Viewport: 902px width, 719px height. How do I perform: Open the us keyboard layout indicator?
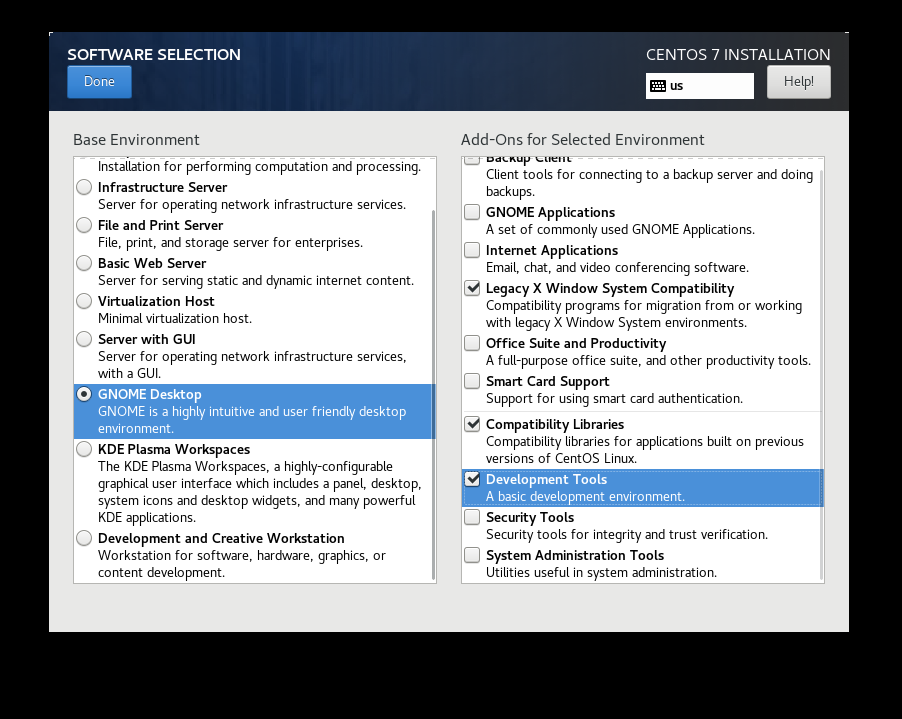(x=700, y=86)
